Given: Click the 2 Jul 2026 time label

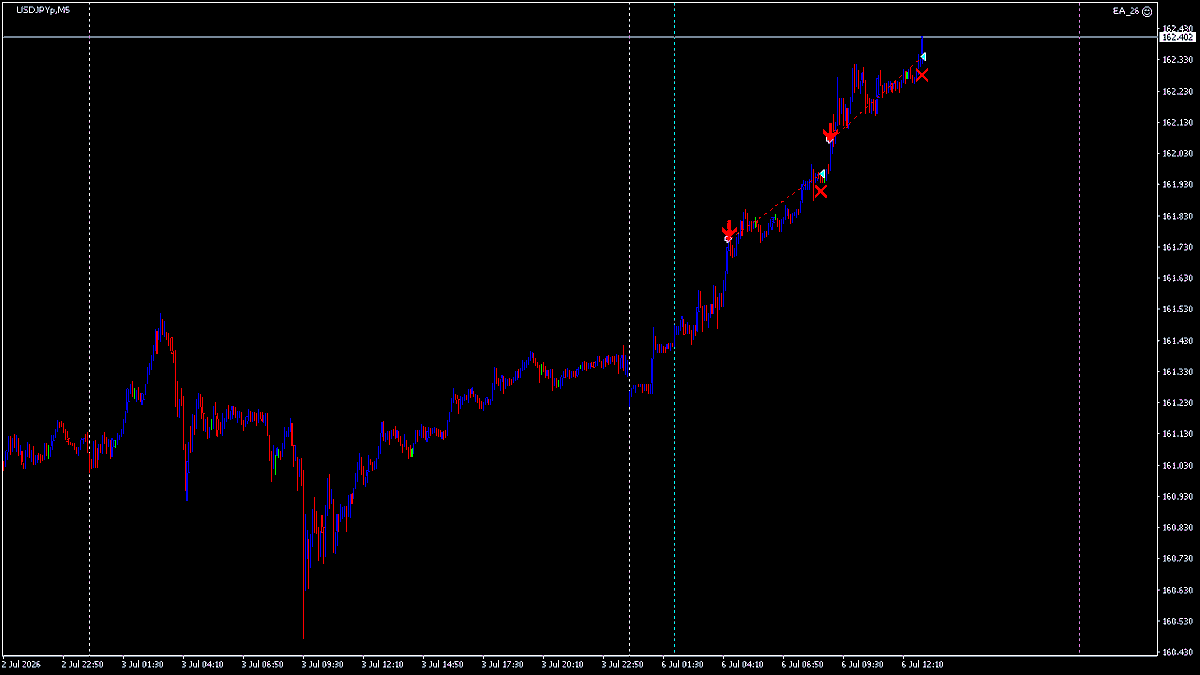Looking at the screenshot, I should (23, 664).
